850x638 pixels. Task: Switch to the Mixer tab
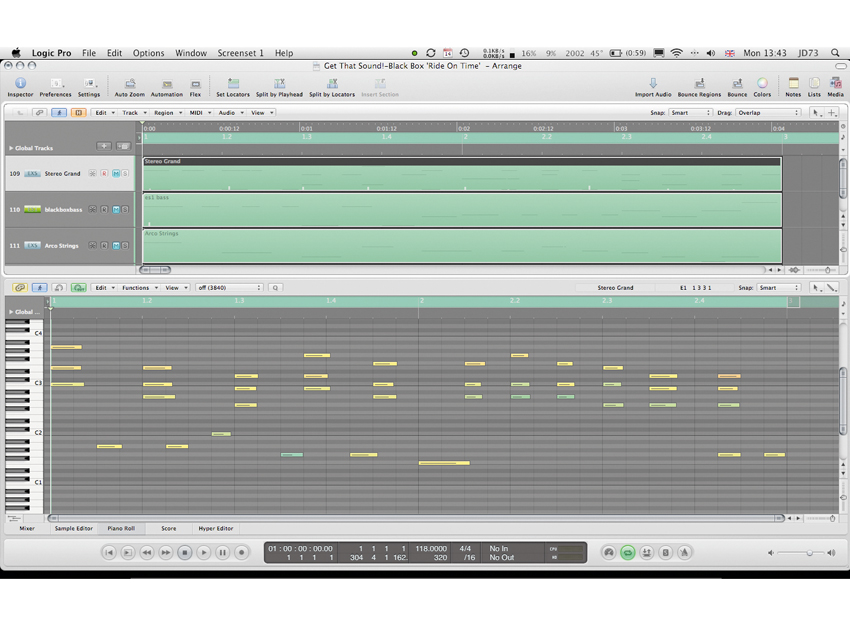(x=27, y=529)
